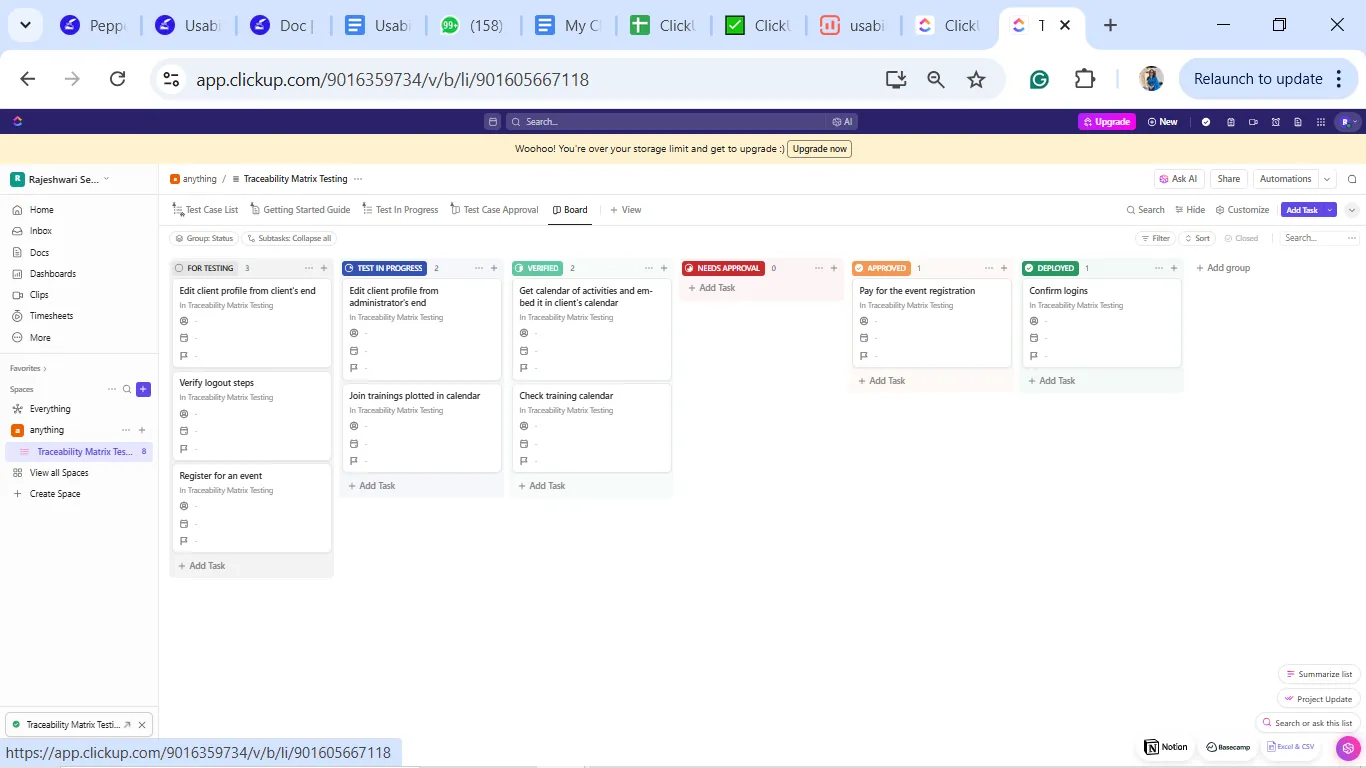Open the apps grid icon in header
This screenshot has height=768, width=1366.
(x=1322, y=122)
